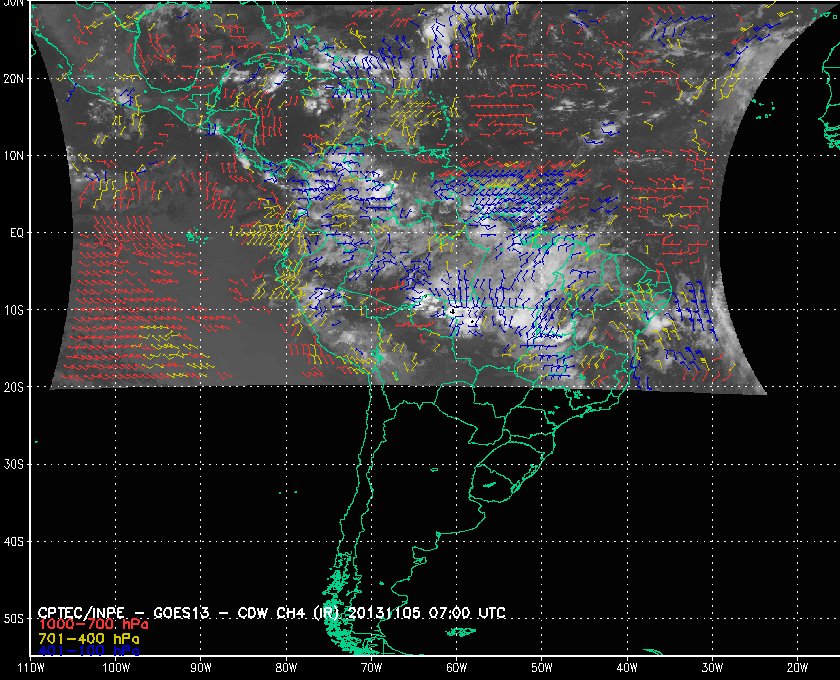Click the 40W longitude label
The height and width of the screenshot is (680, 840).
[x=627, y=668]
